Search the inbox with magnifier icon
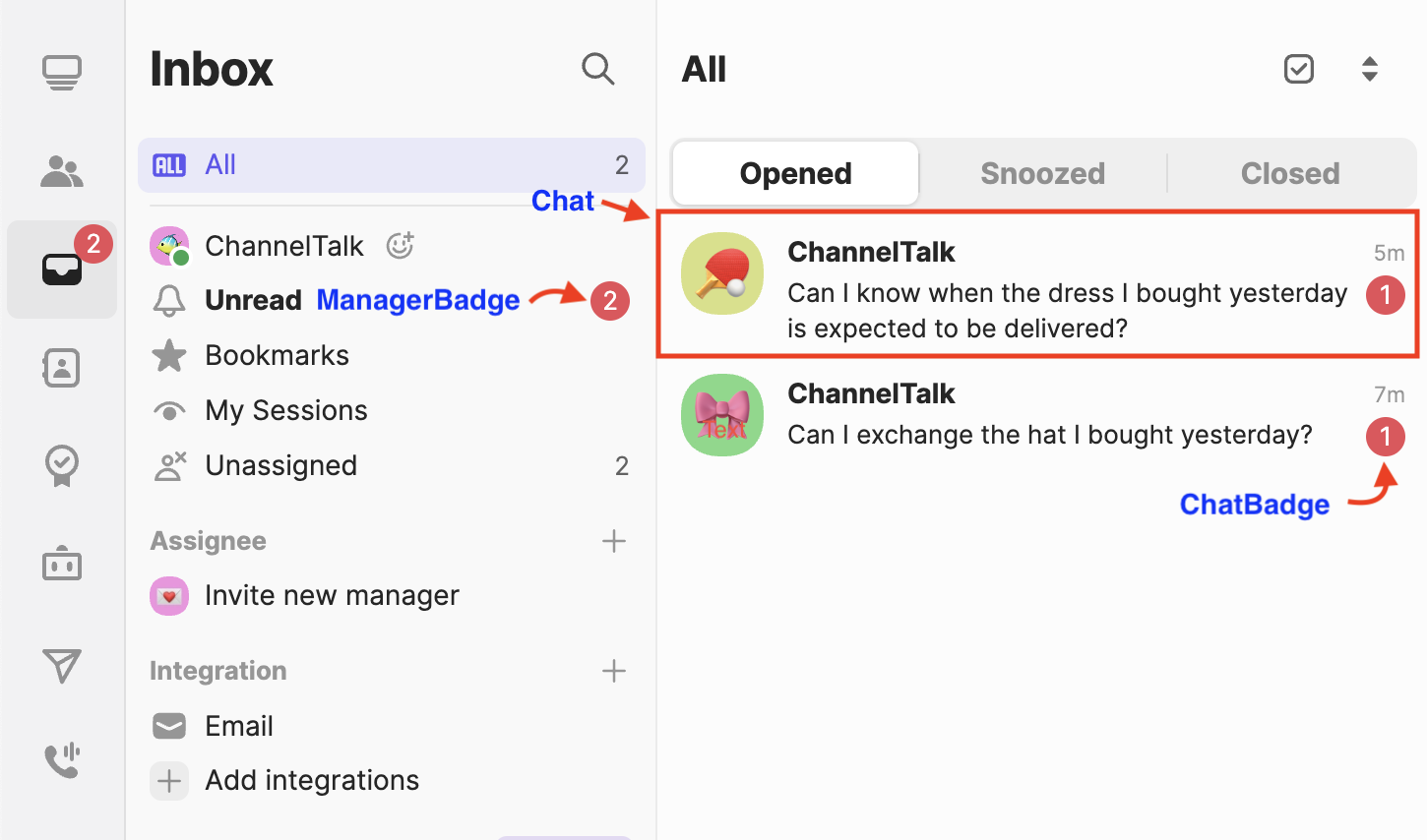Viewport: 1427px width, 840px height. pos(597,69)
